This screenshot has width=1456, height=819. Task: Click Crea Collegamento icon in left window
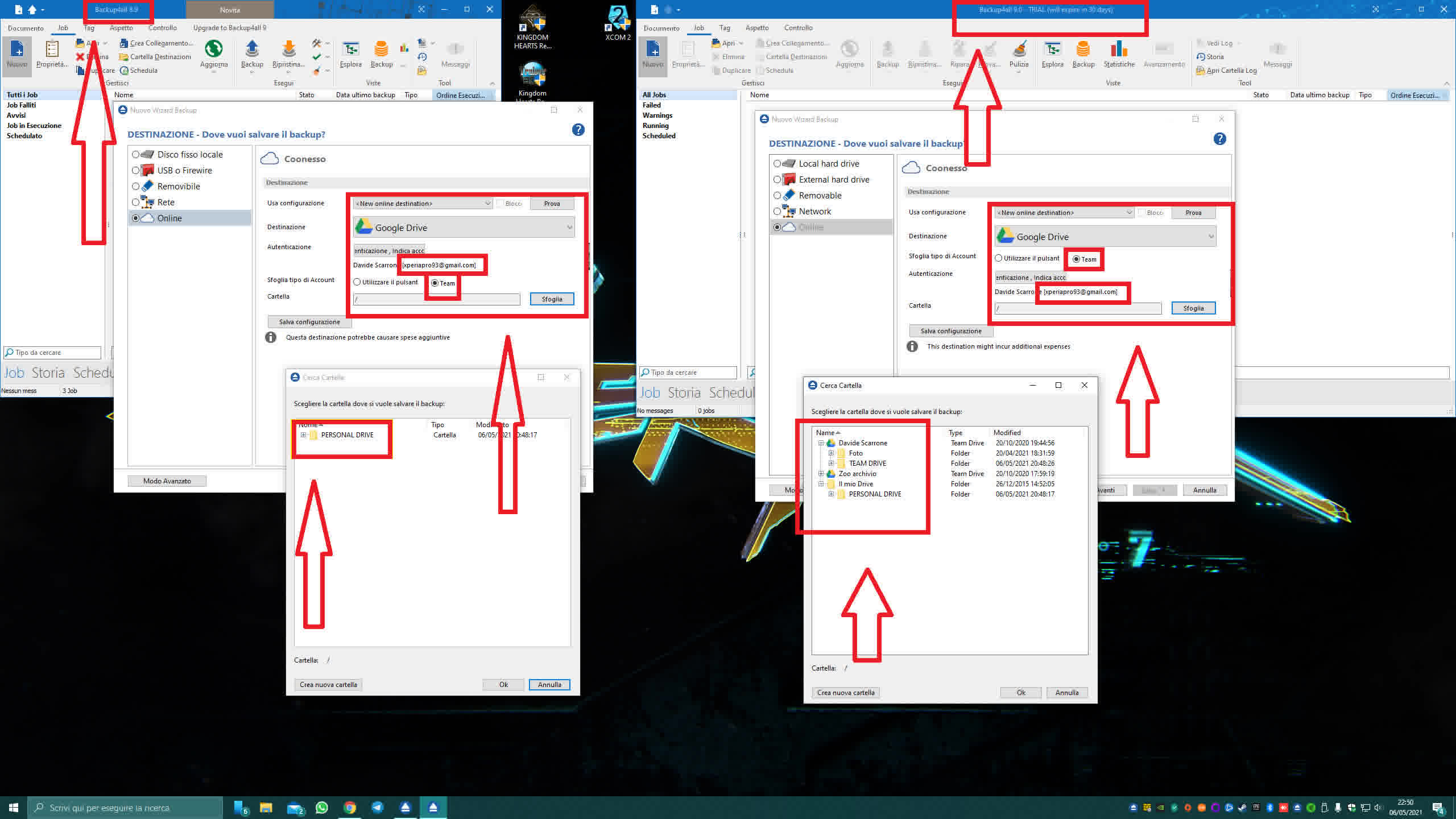click(x=156, y=43)
